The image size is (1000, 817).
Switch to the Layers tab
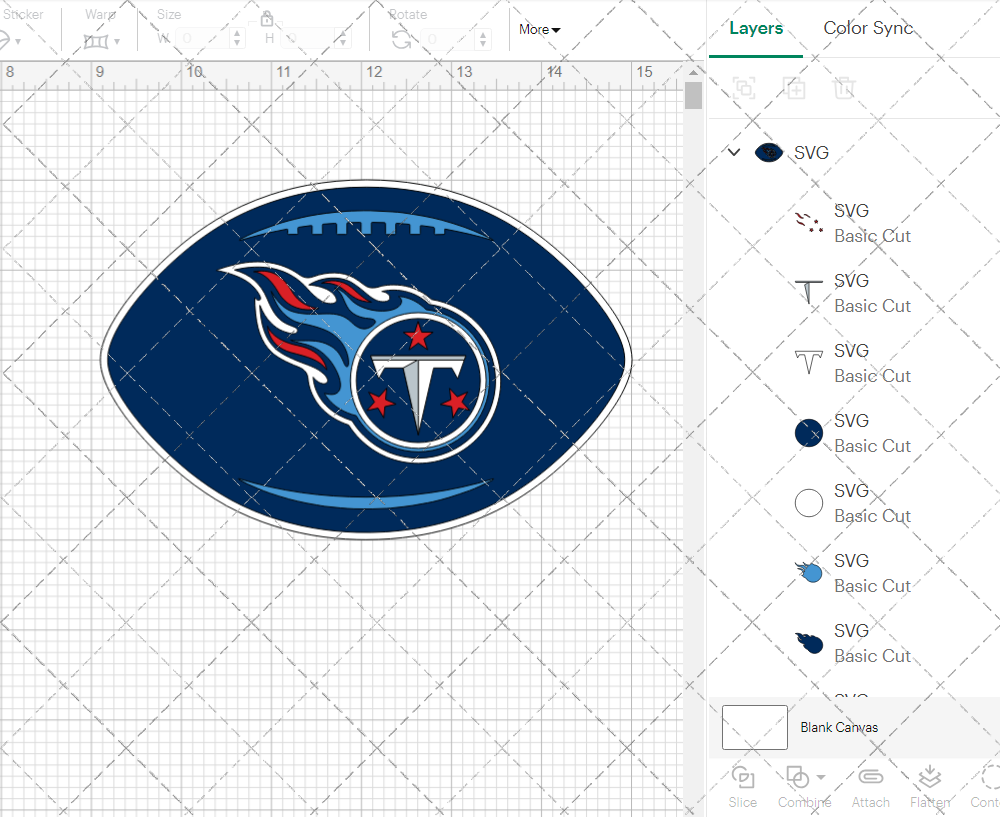click(x=756, y=28)
